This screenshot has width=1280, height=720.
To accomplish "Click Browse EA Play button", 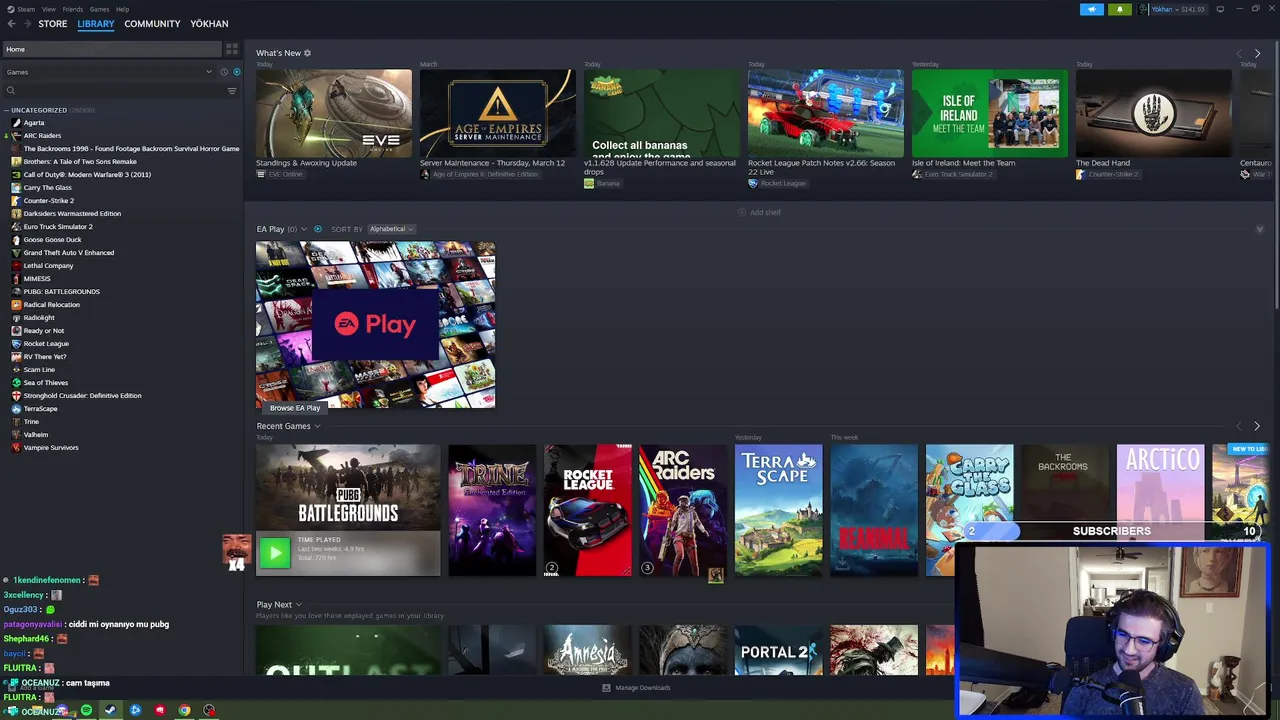I will (x=295, y=408).
